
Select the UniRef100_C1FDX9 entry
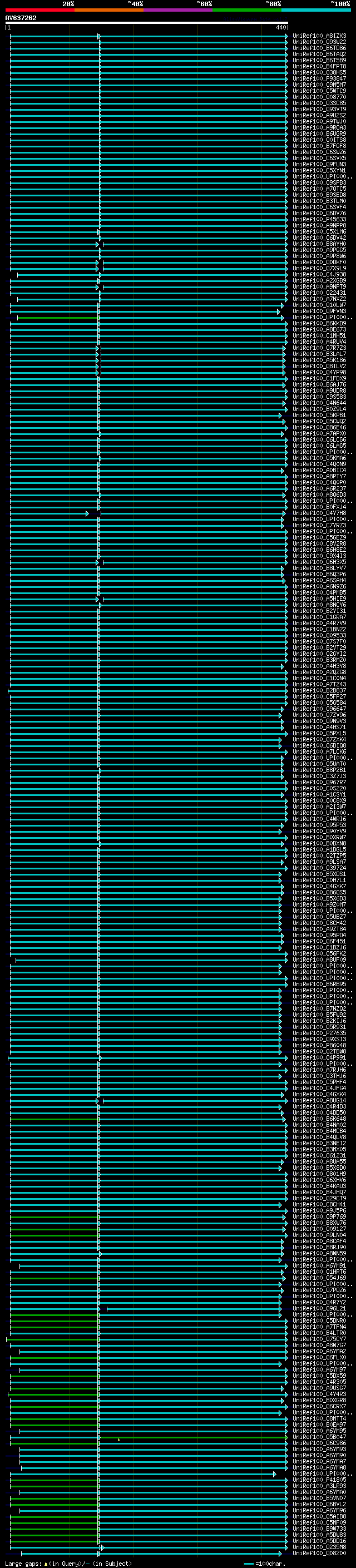pyautogui.click(x=319, y=379)
